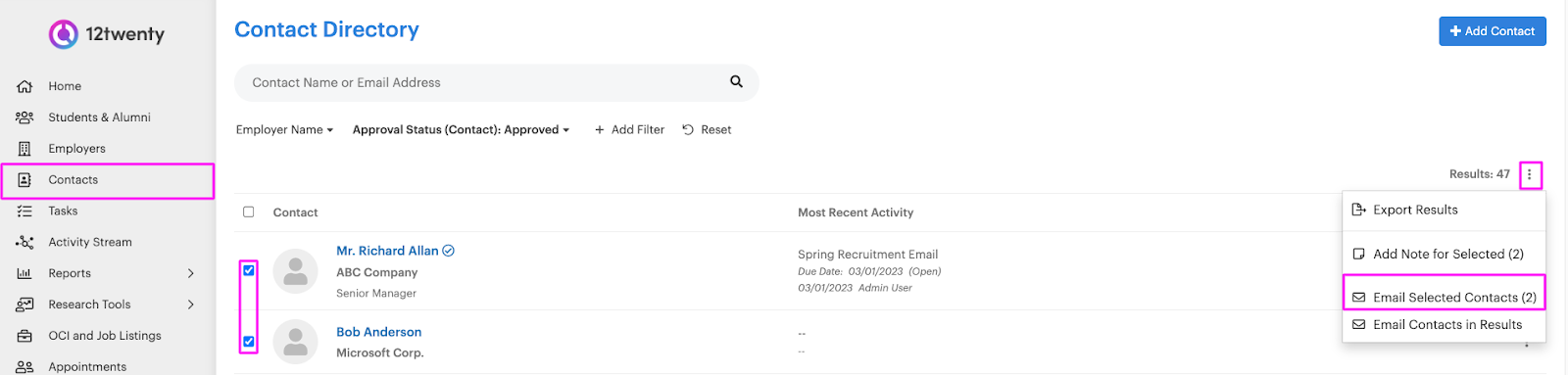
Task: Click the OCI briefcase icon
Action: coord(24,336)
